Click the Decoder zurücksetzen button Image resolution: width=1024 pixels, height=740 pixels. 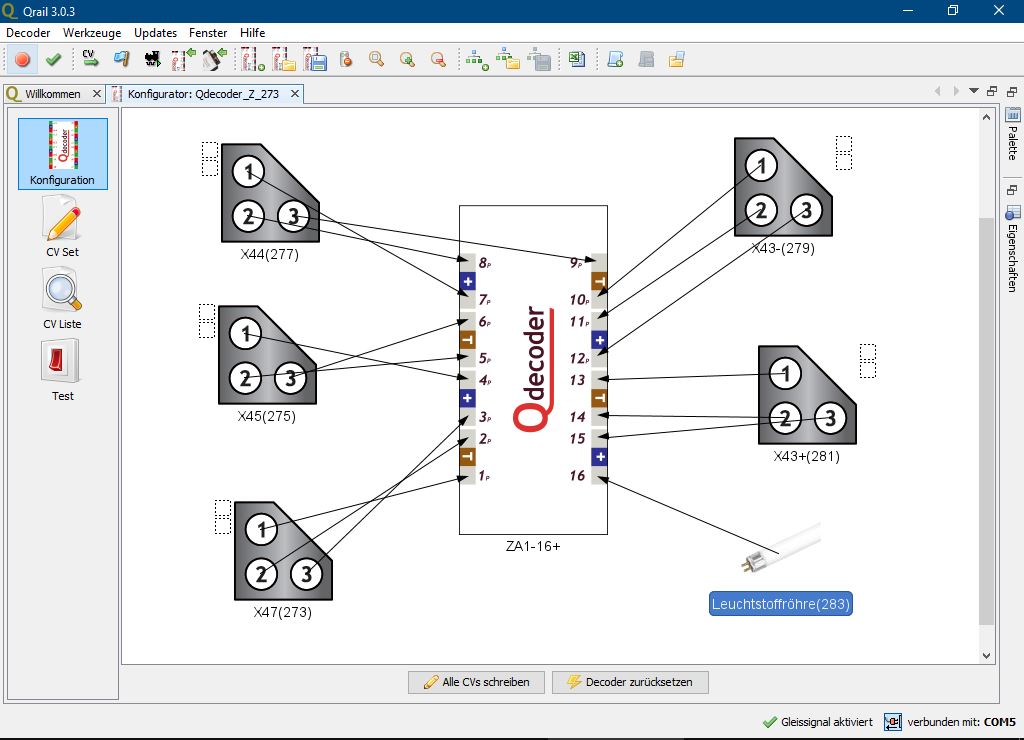click(630, 682)
